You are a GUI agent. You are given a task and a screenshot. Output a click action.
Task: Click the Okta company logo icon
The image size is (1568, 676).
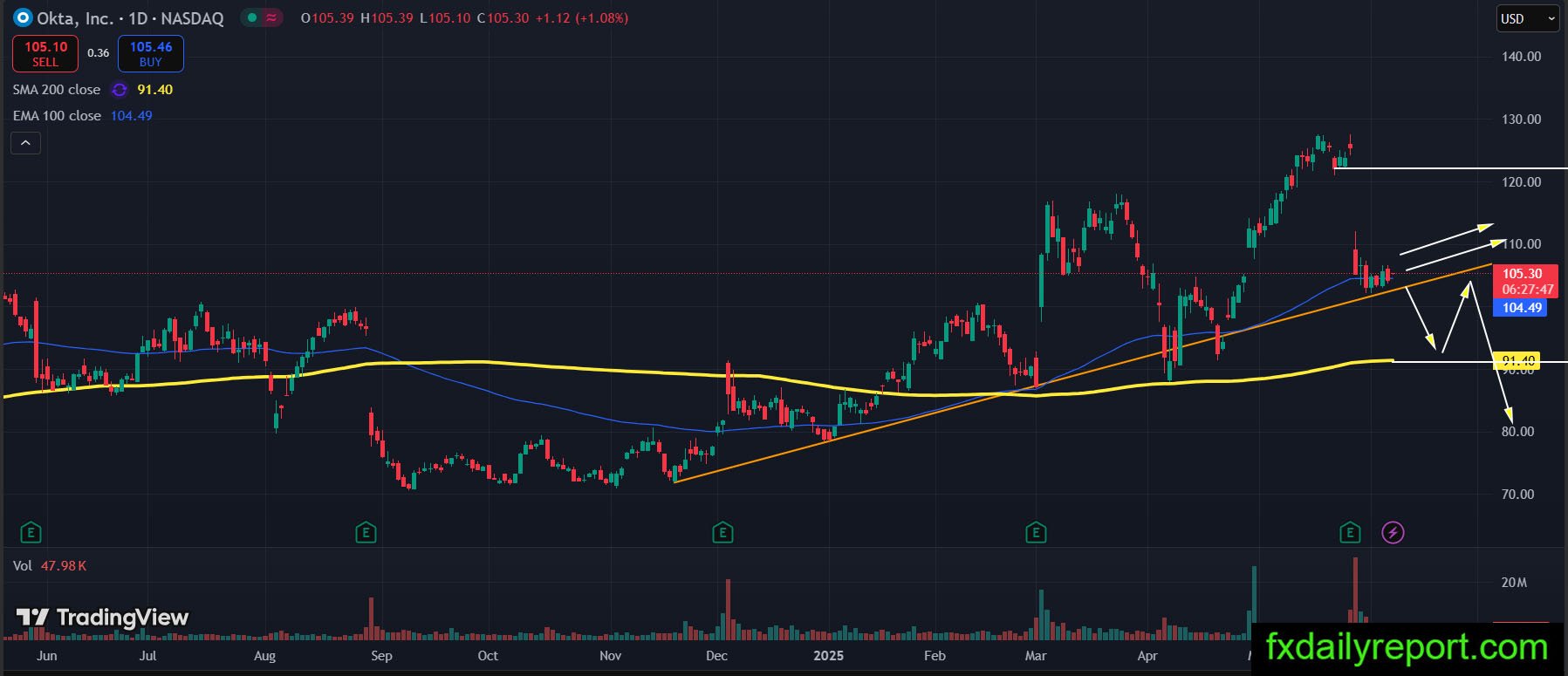click(x=23, y=17)
